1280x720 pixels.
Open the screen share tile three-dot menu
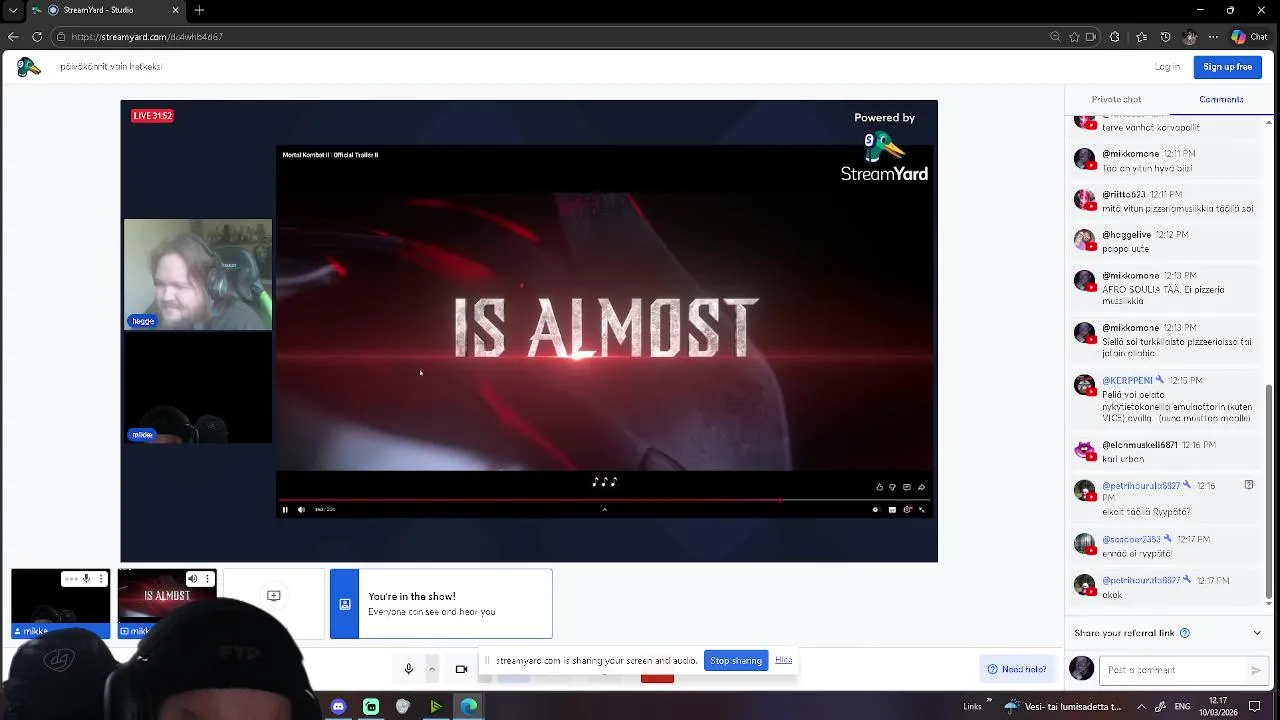click(x=207, y=579)
